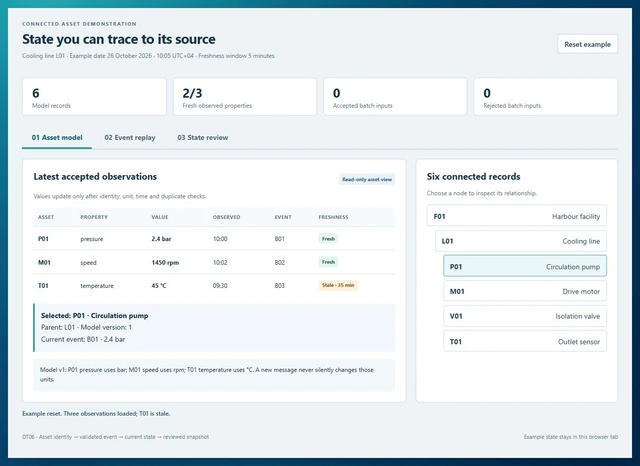Select the T01 Outlet sensor node
Viewport: 640px width, 466px height.
(525, 342)
